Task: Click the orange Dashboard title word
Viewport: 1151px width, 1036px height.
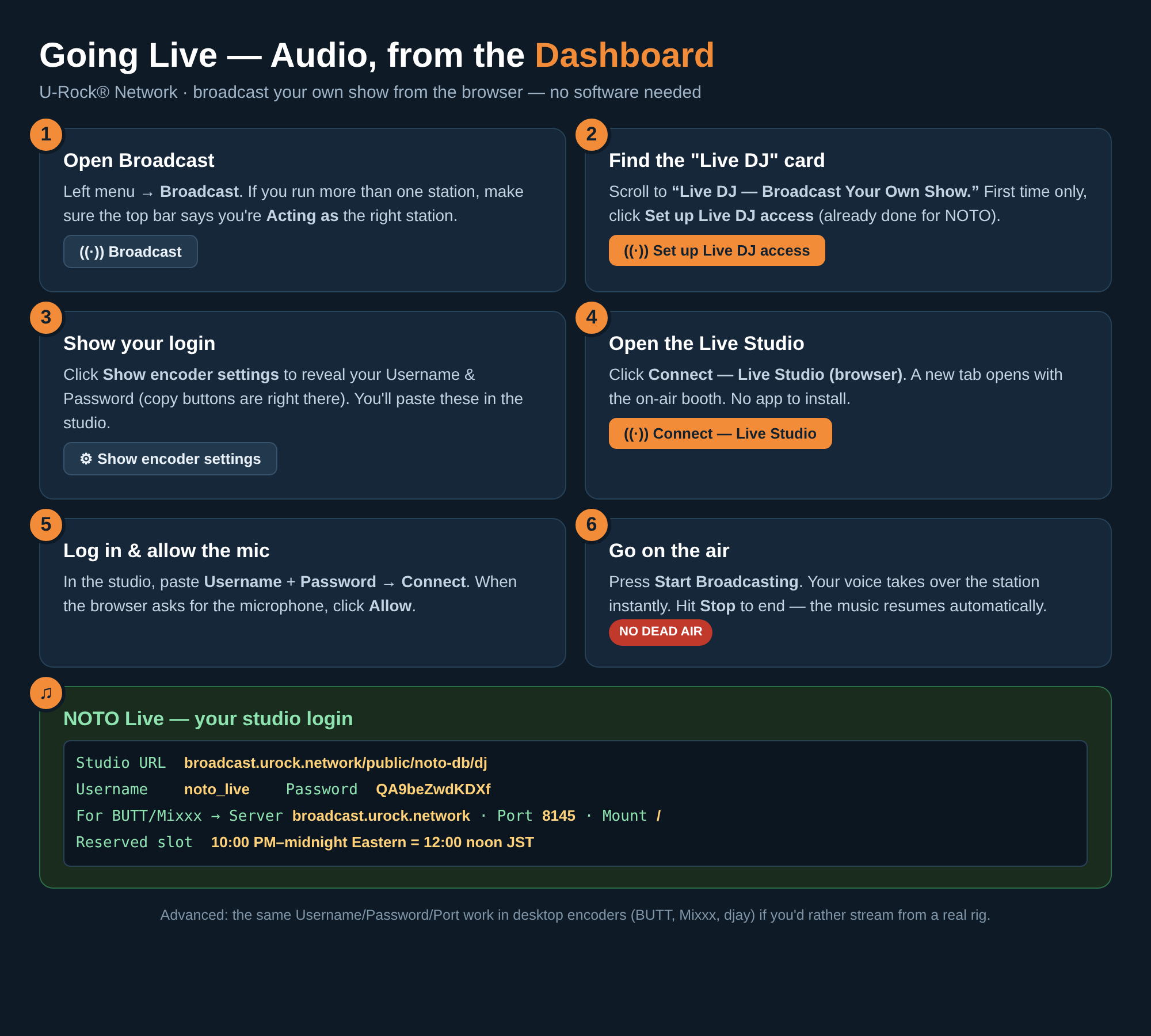Action: coord(624,55)
